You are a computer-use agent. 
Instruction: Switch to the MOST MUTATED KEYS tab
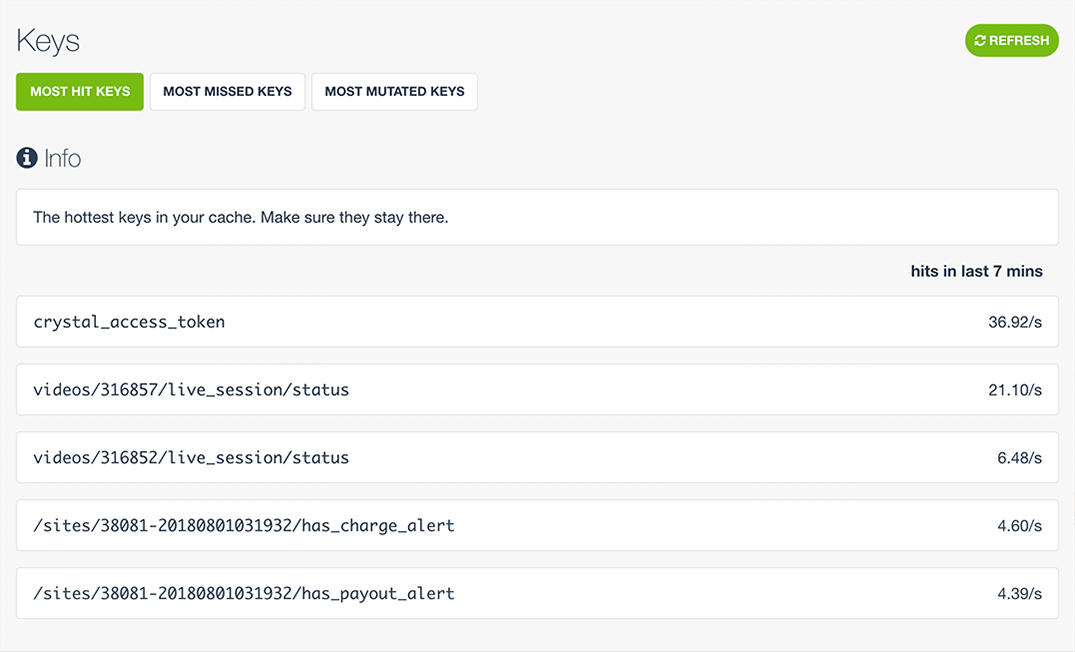[x=394, y=91]
